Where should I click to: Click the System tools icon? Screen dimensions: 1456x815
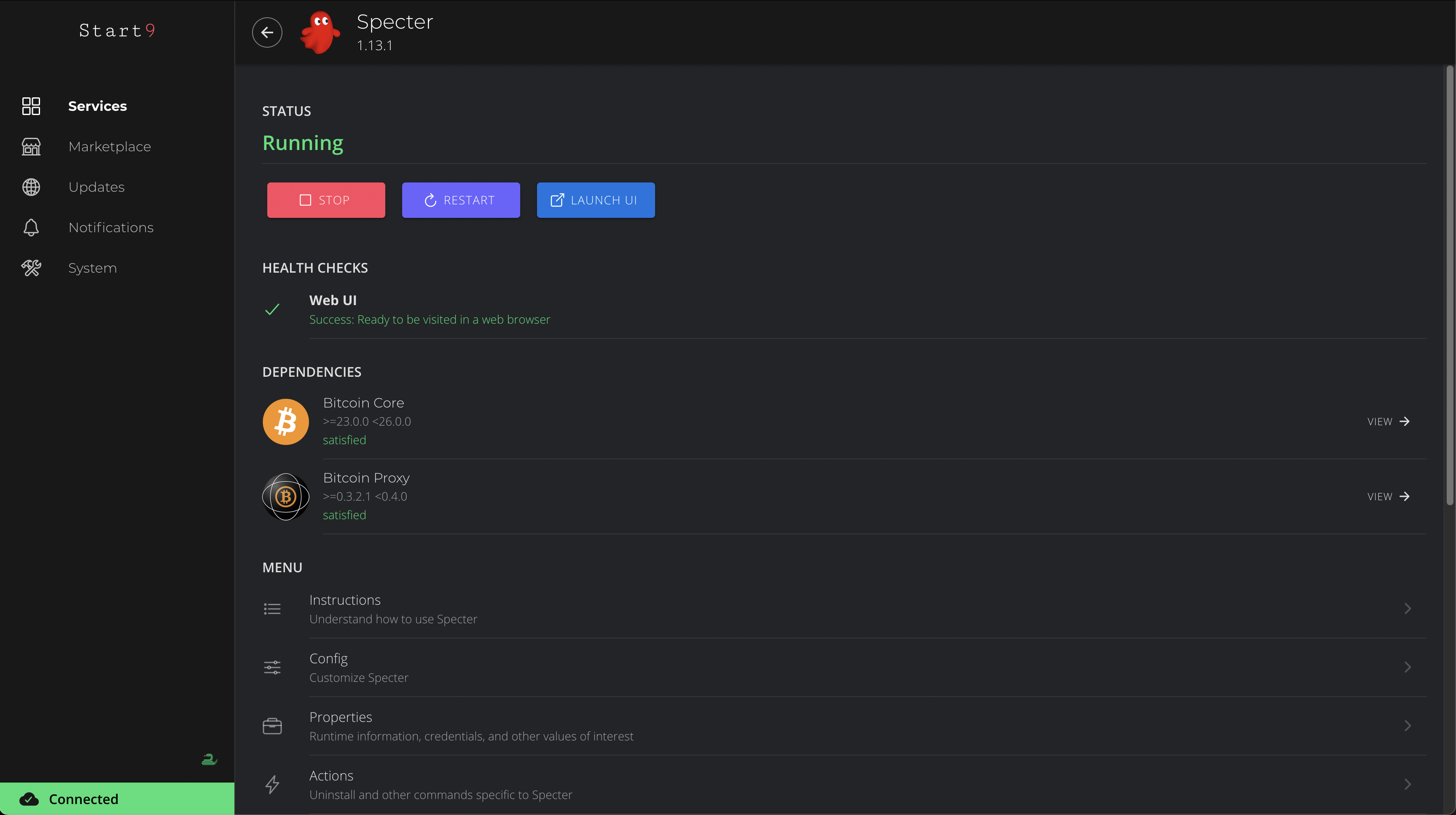[31, 268]
